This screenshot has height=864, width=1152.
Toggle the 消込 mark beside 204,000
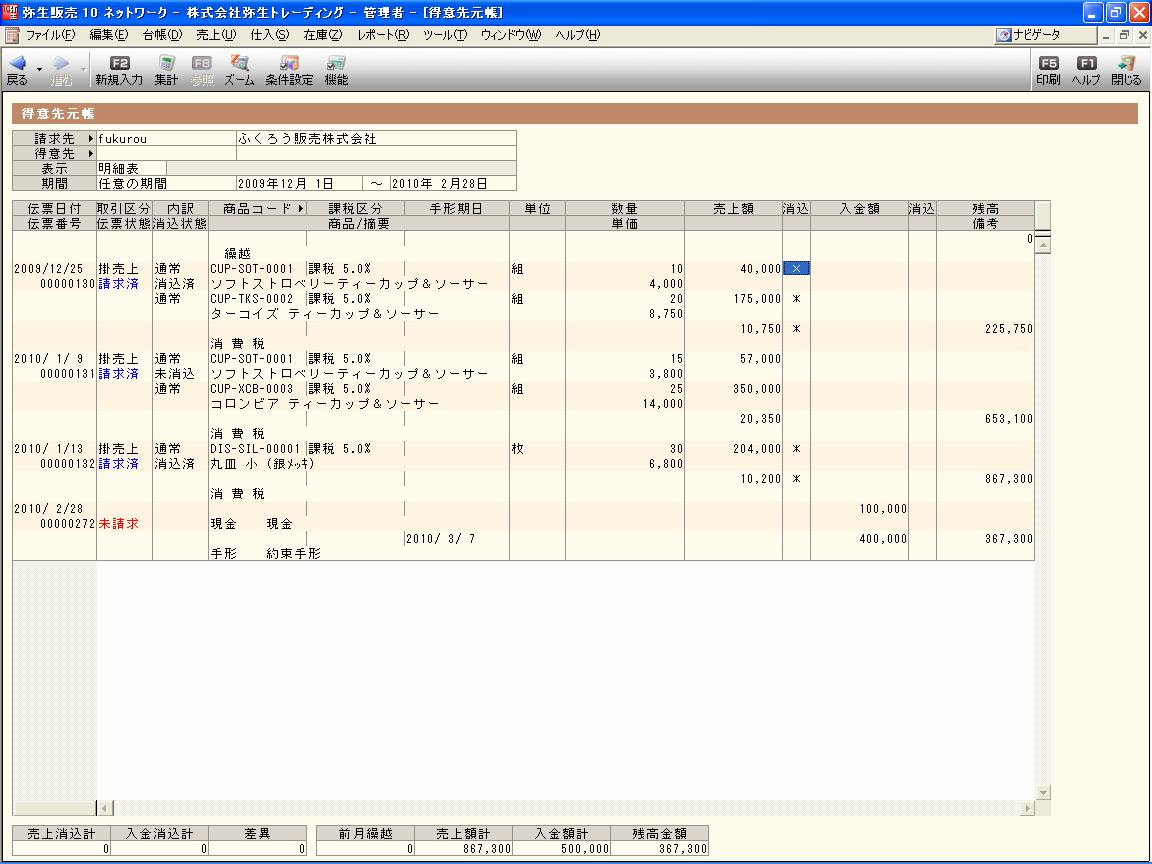[x=796, y=449]
